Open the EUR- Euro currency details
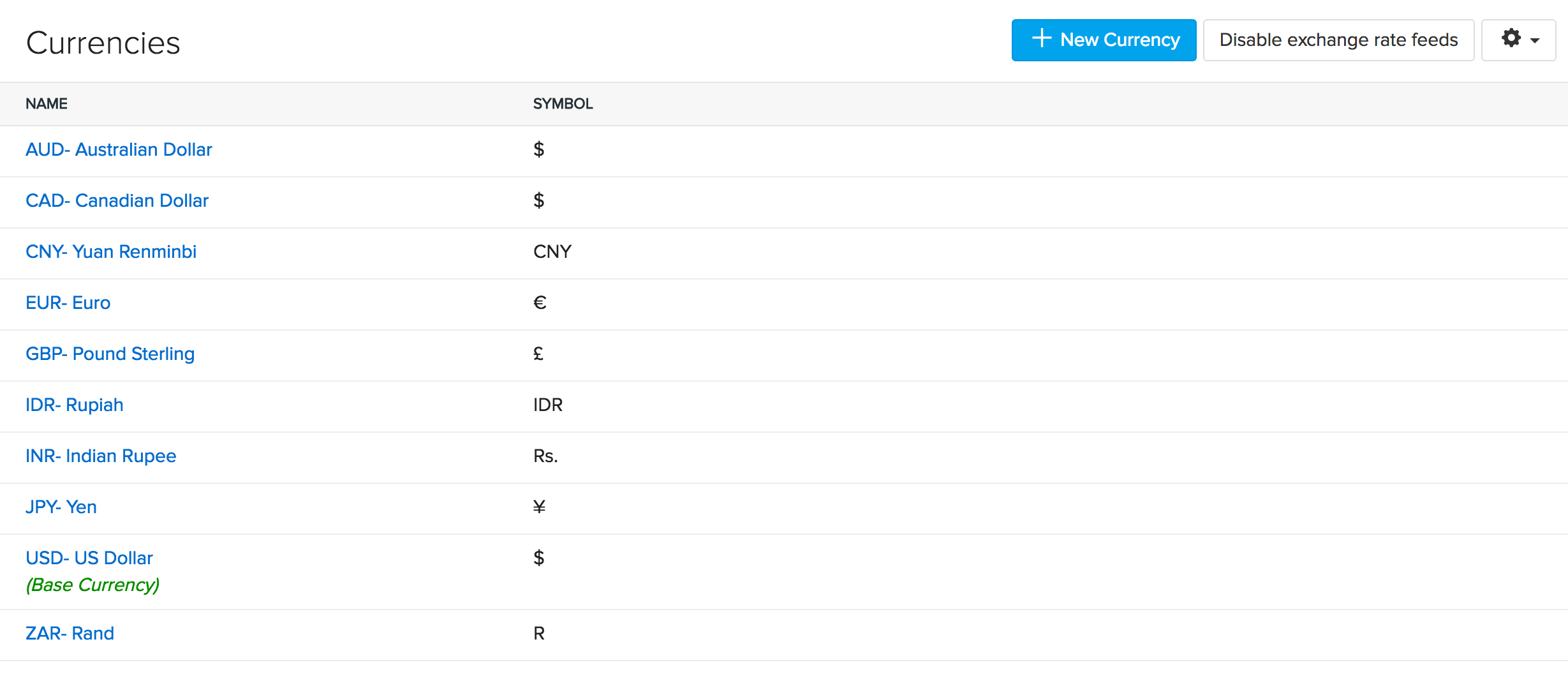This screenshot has height=697, width=1568. 68,303
